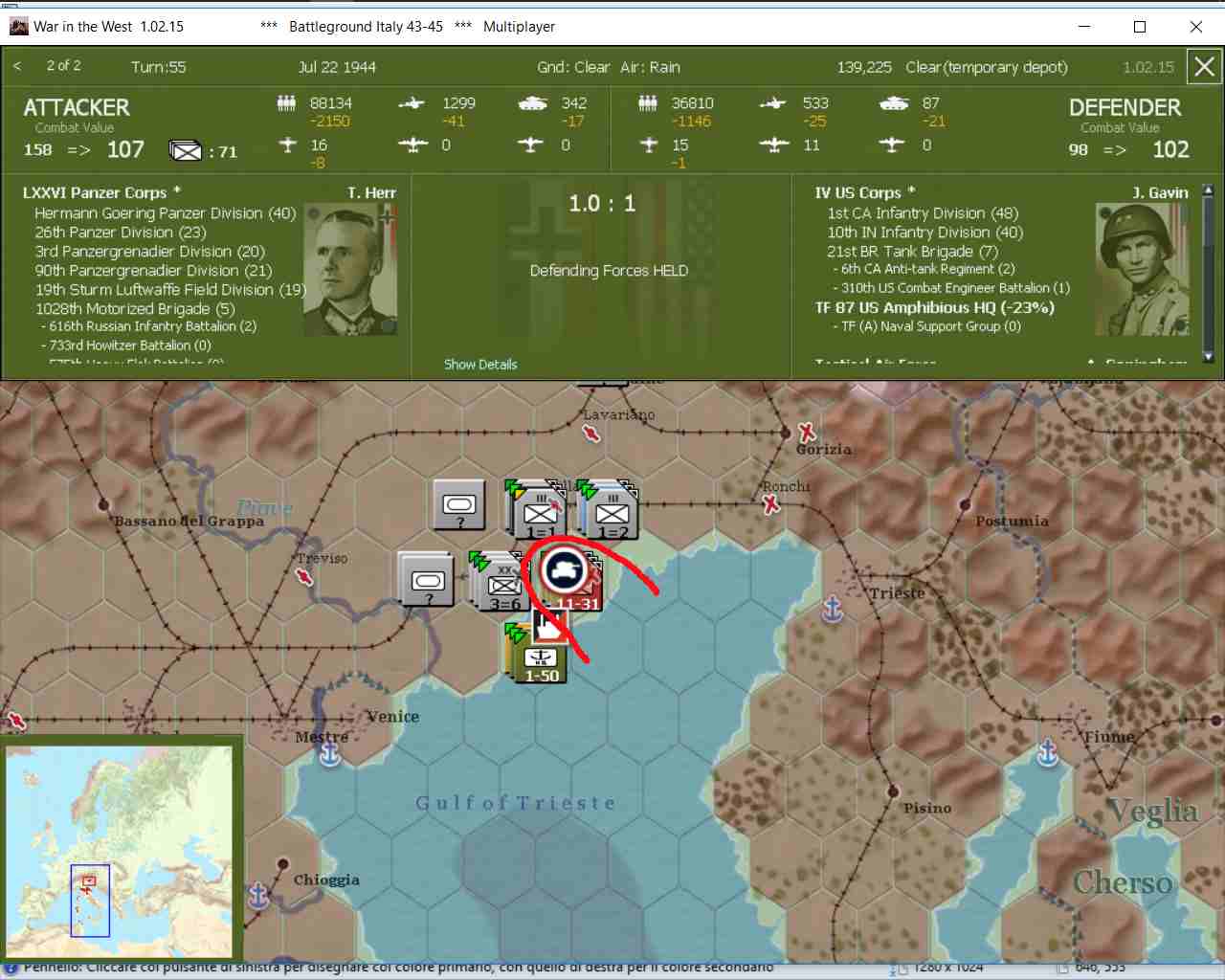This screenshot has width=1225, height=980.
Task: Select 6th CA Anti-tank Regiment row
Action: coord(924,269)
